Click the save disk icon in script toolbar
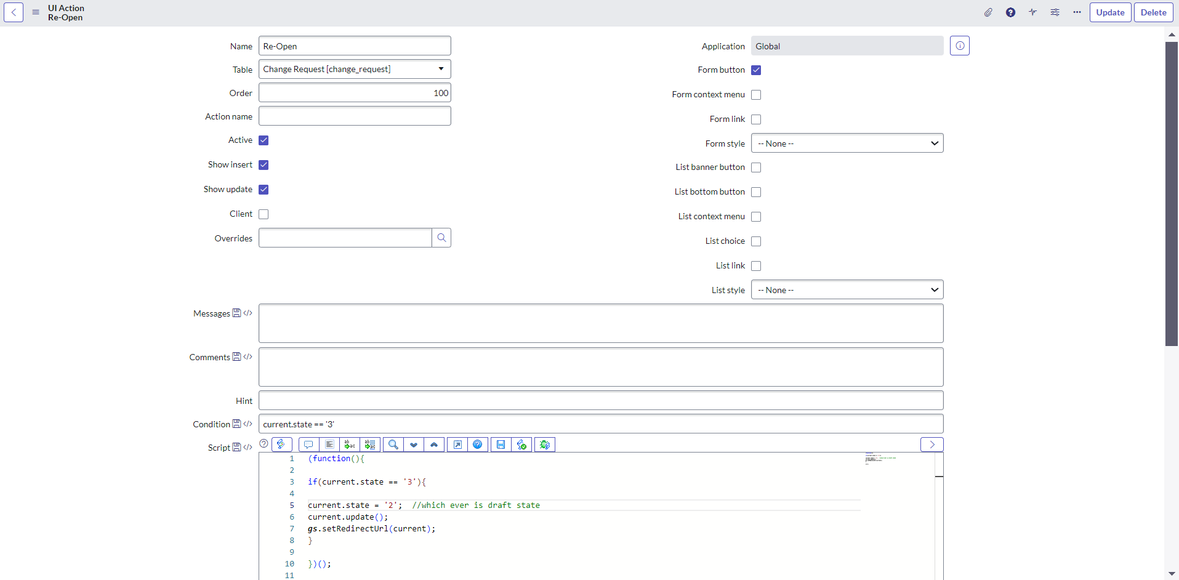The image size is (1179, 580). point(500,445)
